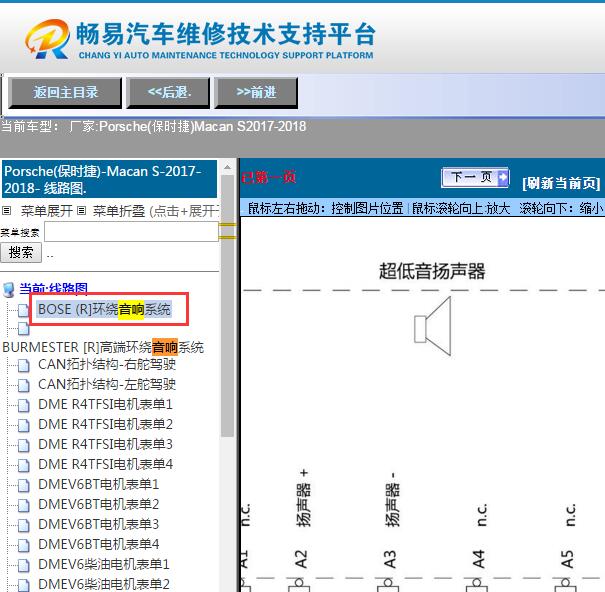Viewport: 605px width, 592px height.
Task: Click page icon for DME R4TFSI电机表单1
Action: pyautogui.click(x=23, y=405)
